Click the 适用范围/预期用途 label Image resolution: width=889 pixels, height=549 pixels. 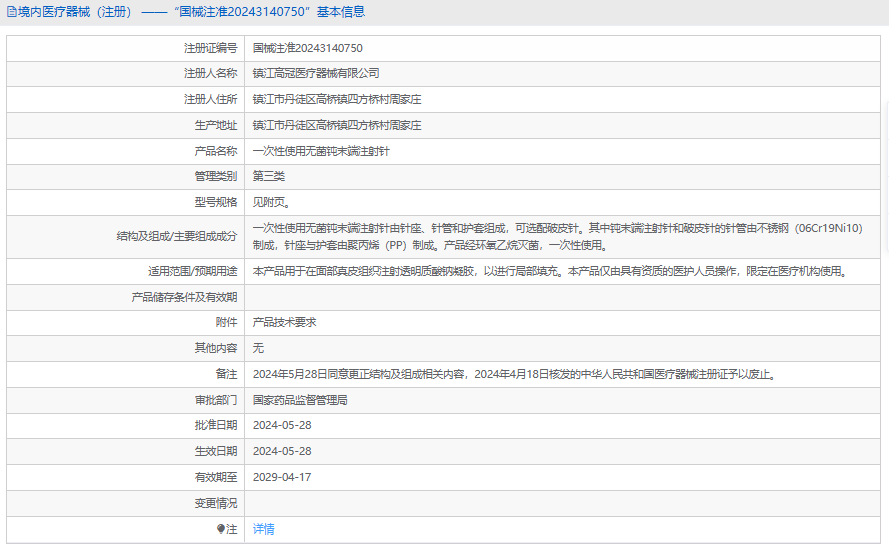pyautogui.click(x=193, y=272)
